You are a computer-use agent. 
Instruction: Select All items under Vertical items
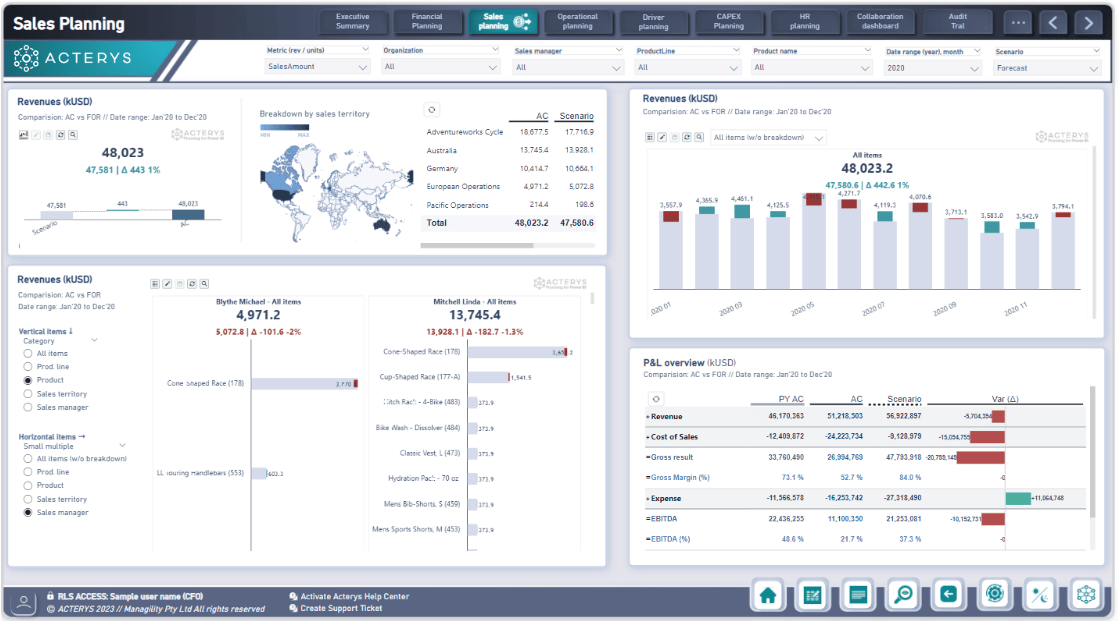(x=28, y=353)
